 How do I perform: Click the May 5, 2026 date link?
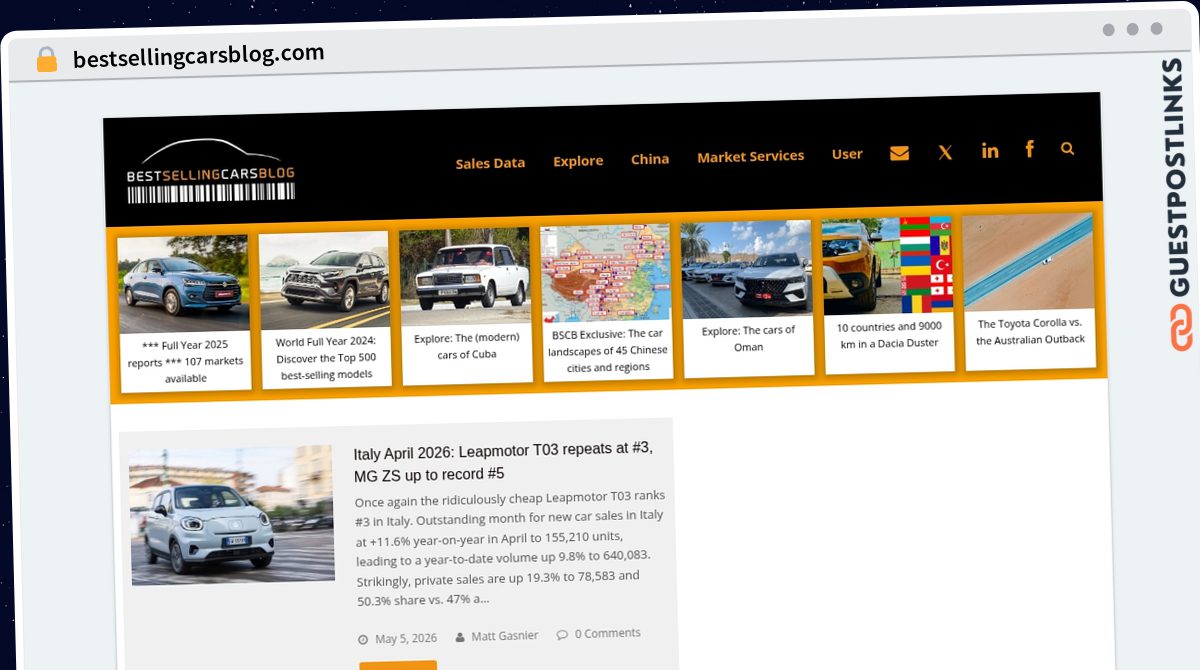[406, 638]
